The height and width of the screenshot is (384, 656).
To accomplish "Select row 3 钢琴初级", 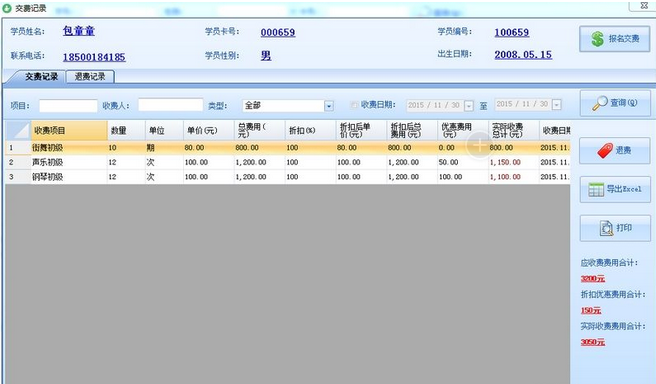I will (287, 177).
